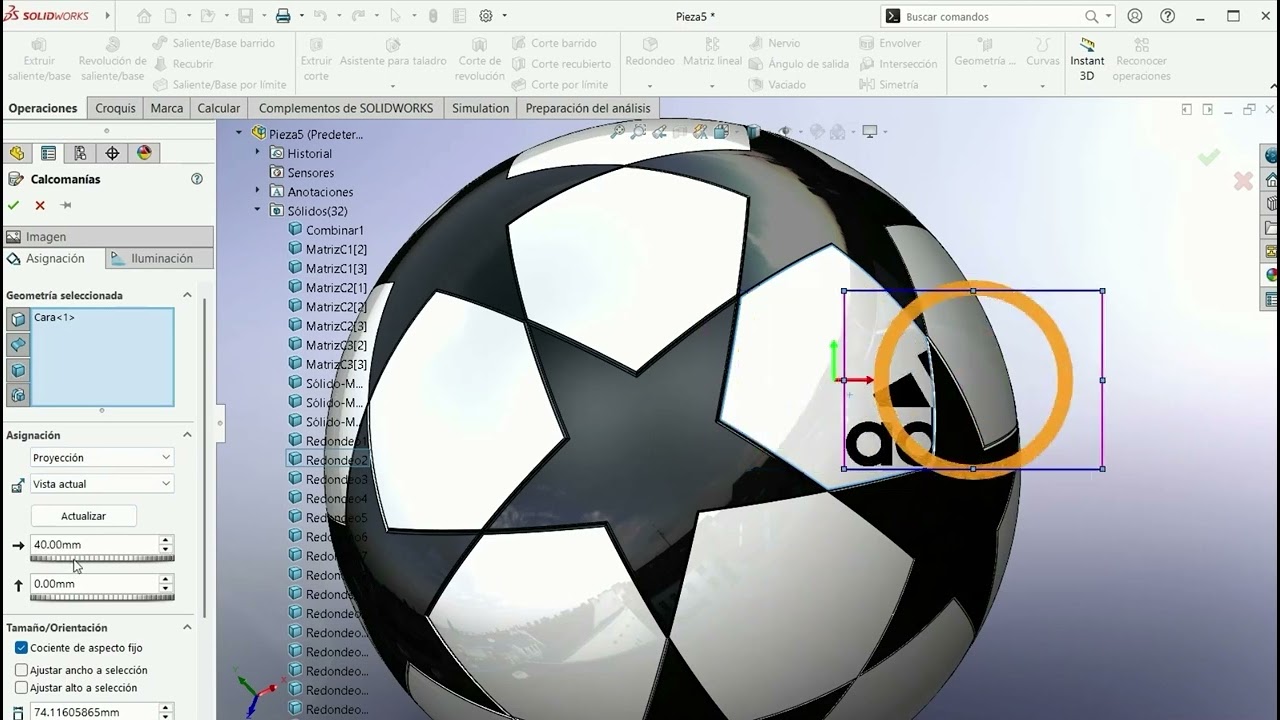Click the pushpin icon in Calcomanías
Image resolution: width=1280 pixels, height=720 pixels.
66,205
